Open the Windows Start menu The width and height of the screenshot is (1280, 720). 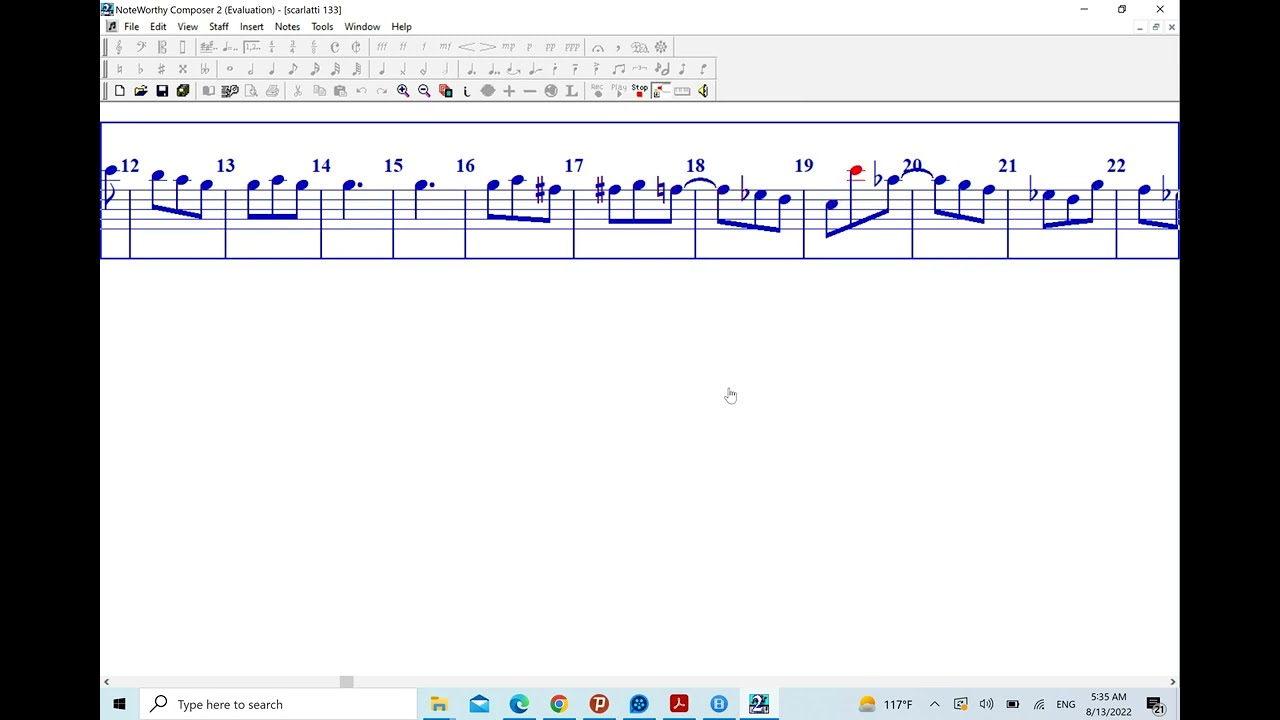(119, 704)
